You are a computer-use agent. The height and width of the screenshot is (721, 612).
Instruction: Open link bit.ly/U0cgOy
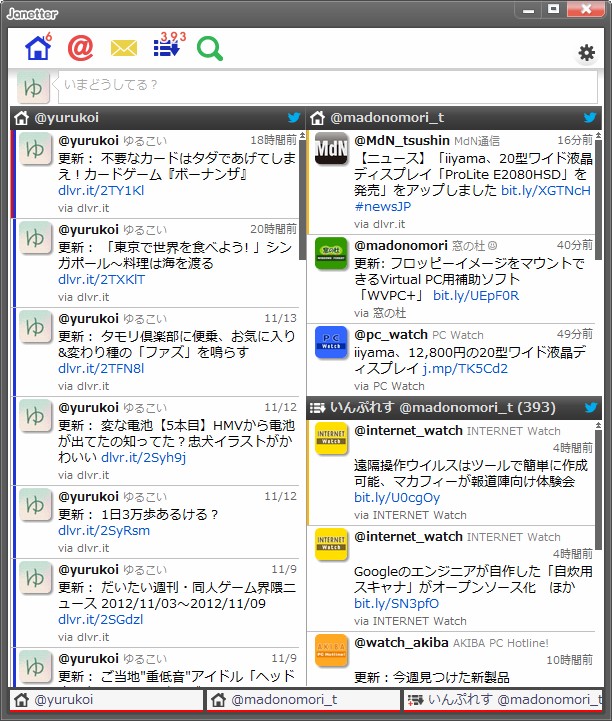click(397, 498)
